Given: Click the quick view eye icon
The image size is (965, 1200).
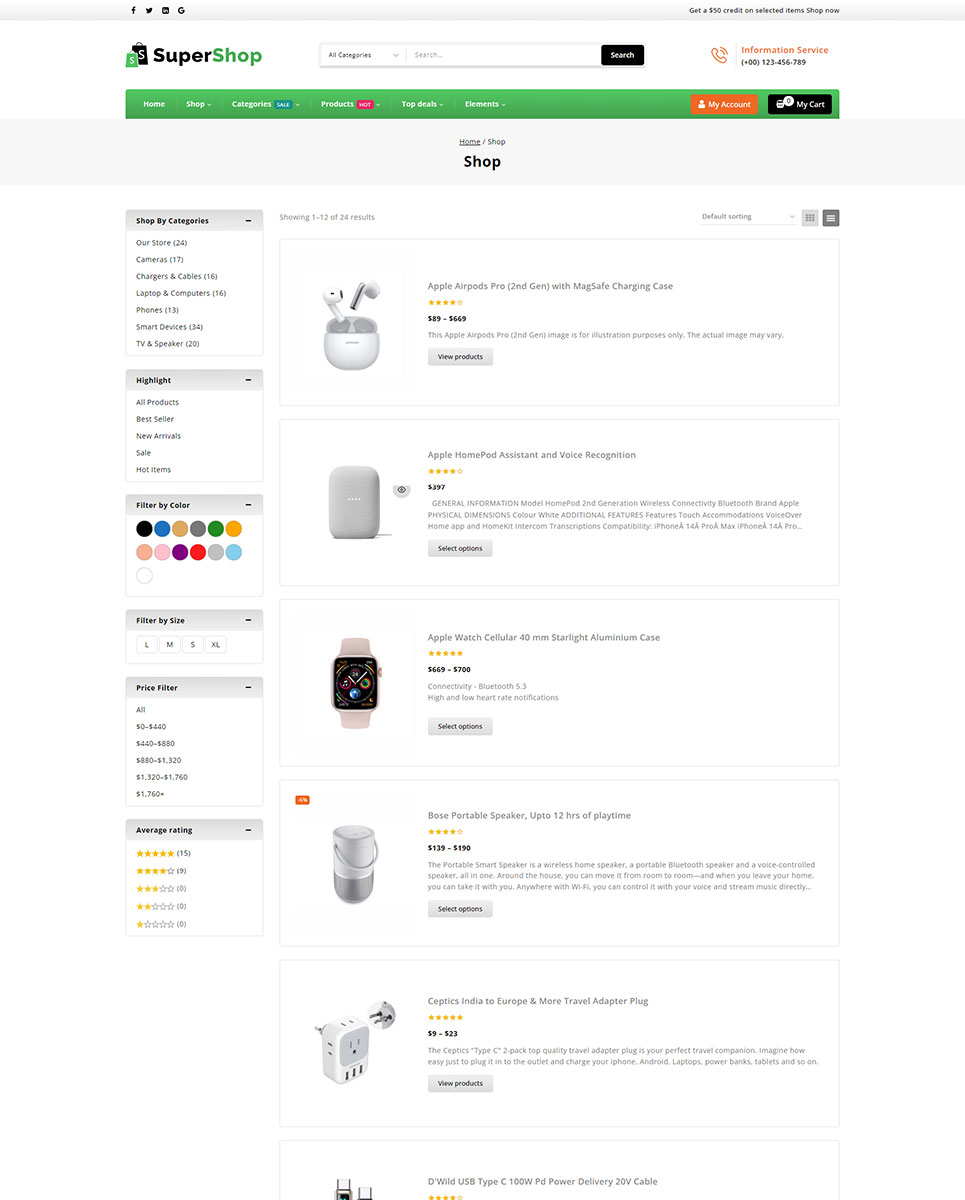Looking at the screenshot, I should click(x=401, y=490).
